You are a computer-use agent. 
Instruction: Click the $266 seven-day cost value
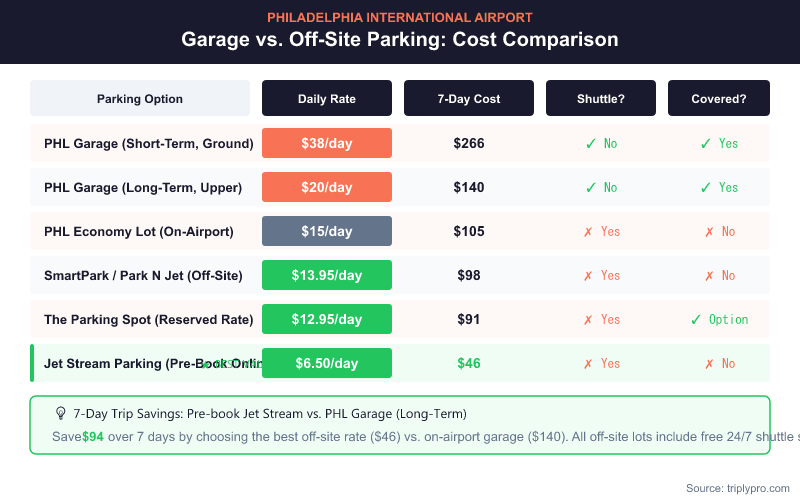point(469,144)
